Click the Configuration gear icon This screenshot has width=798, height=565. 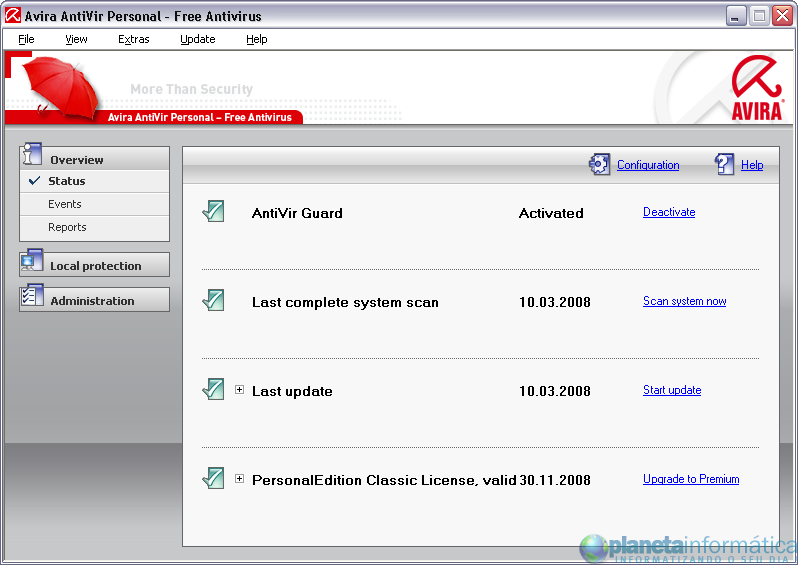coord(599,164)
